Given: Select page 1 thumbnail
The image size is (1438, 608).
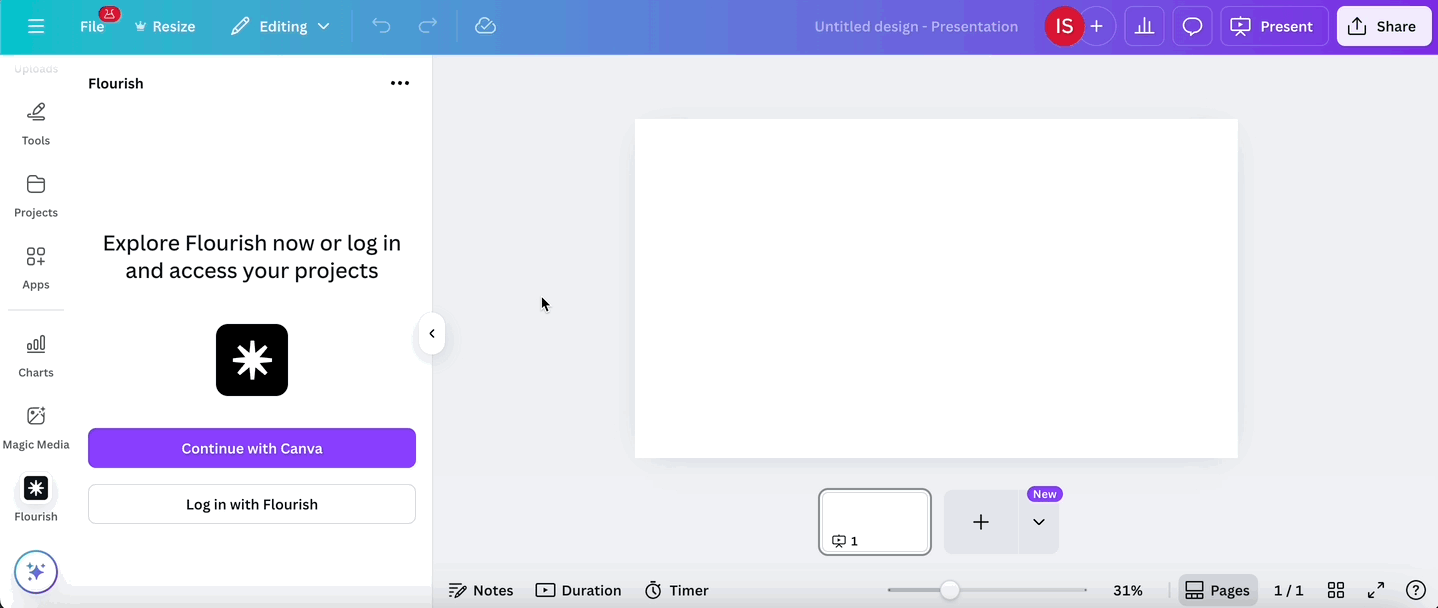Looking at the screenshot, I should pyautogui.click(x=875, y=521).
